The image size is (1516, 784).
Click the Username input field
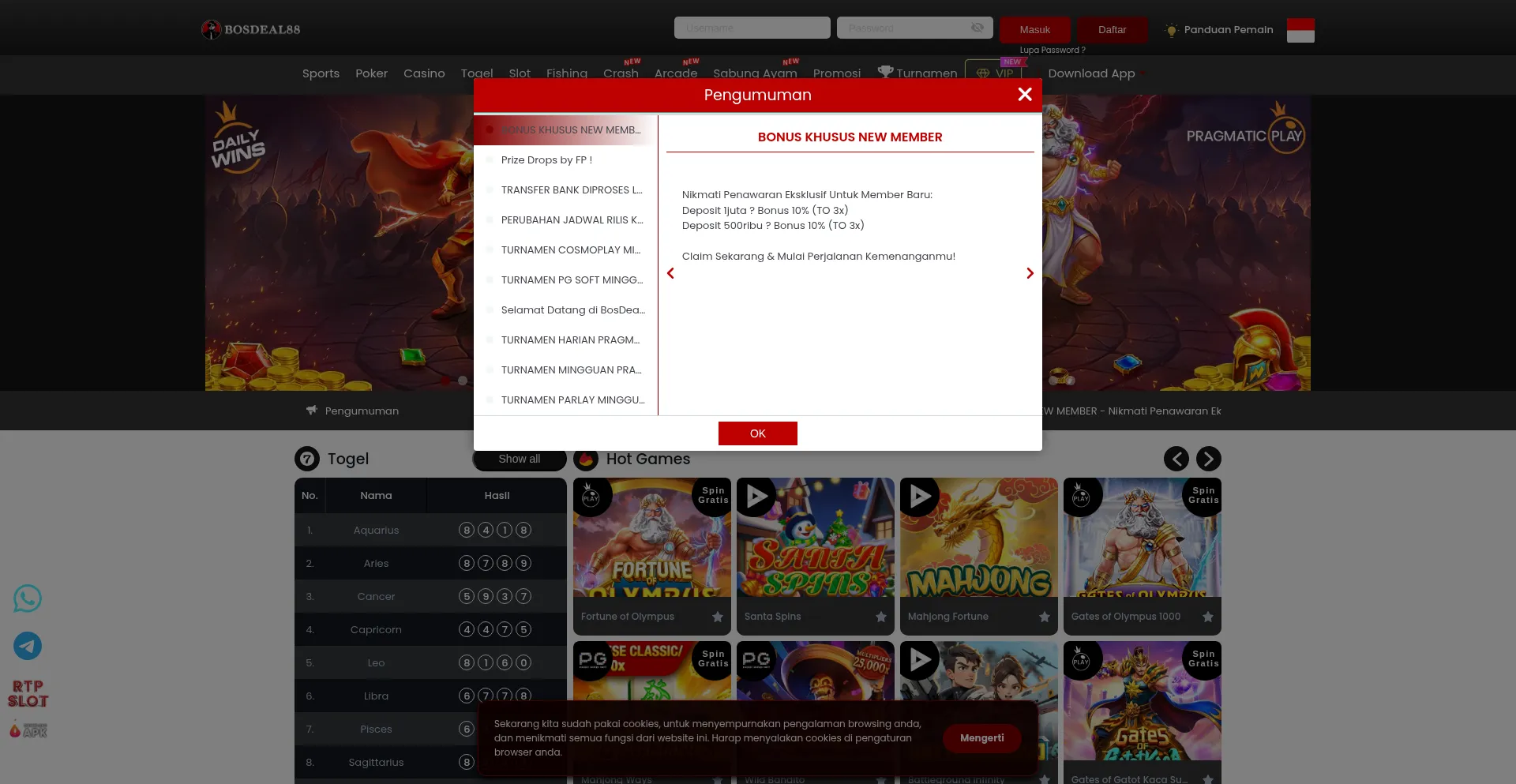click(x=752, y=28)
